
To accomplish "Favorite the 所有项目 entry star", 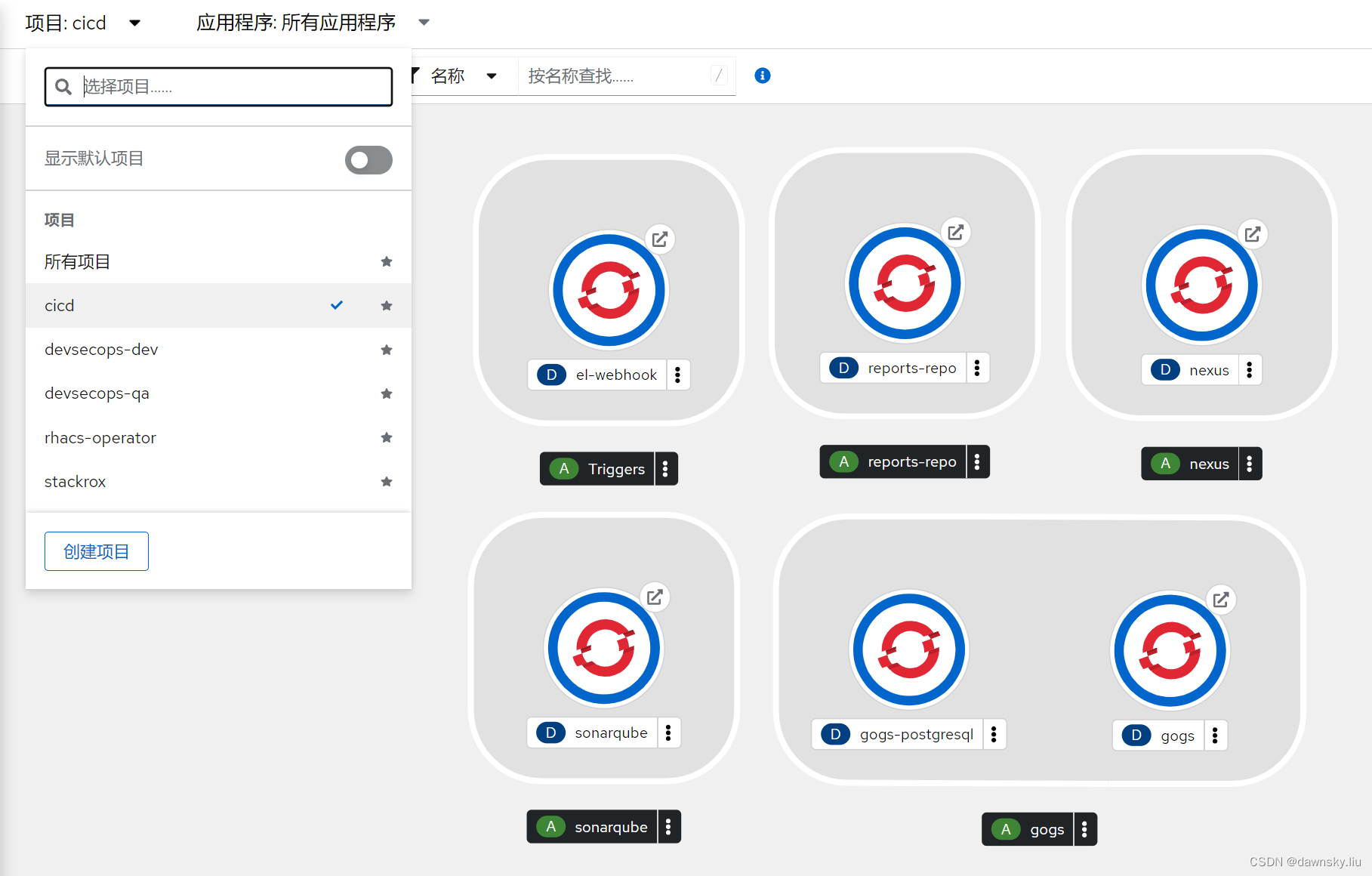I will 387,261.
